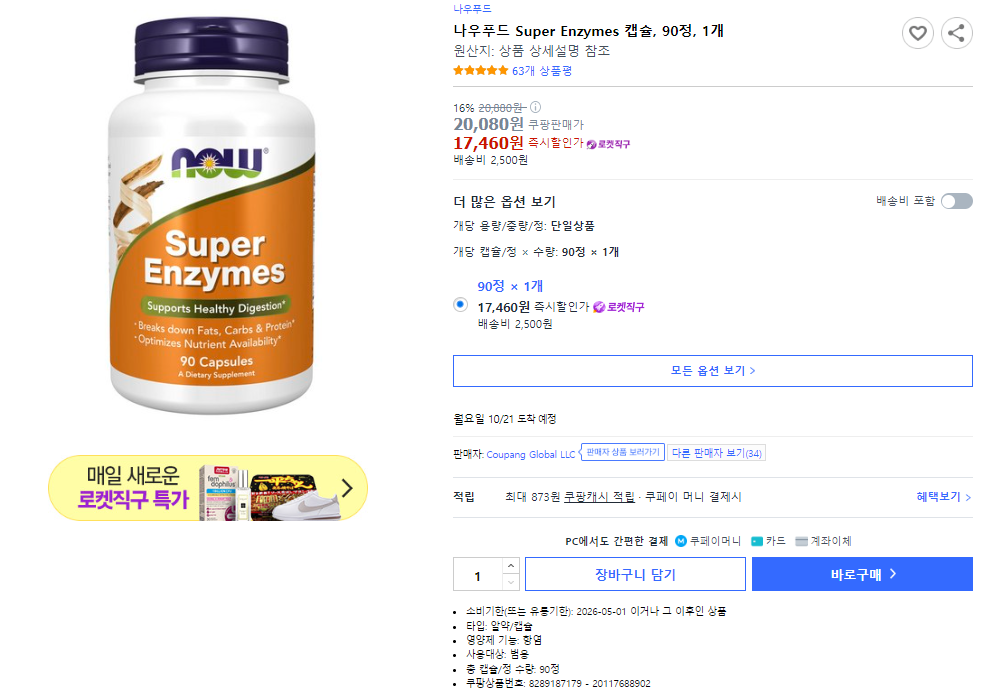Select the 90정 × 1개 option
The height and width of the screenshot is (697, 981).
460,304
